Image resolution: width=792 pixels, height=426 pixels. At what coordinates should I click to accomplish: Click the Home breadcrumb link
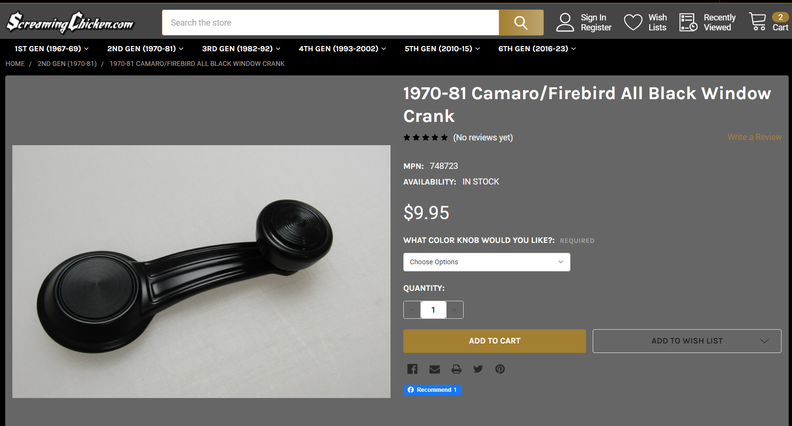coord(15,64)
